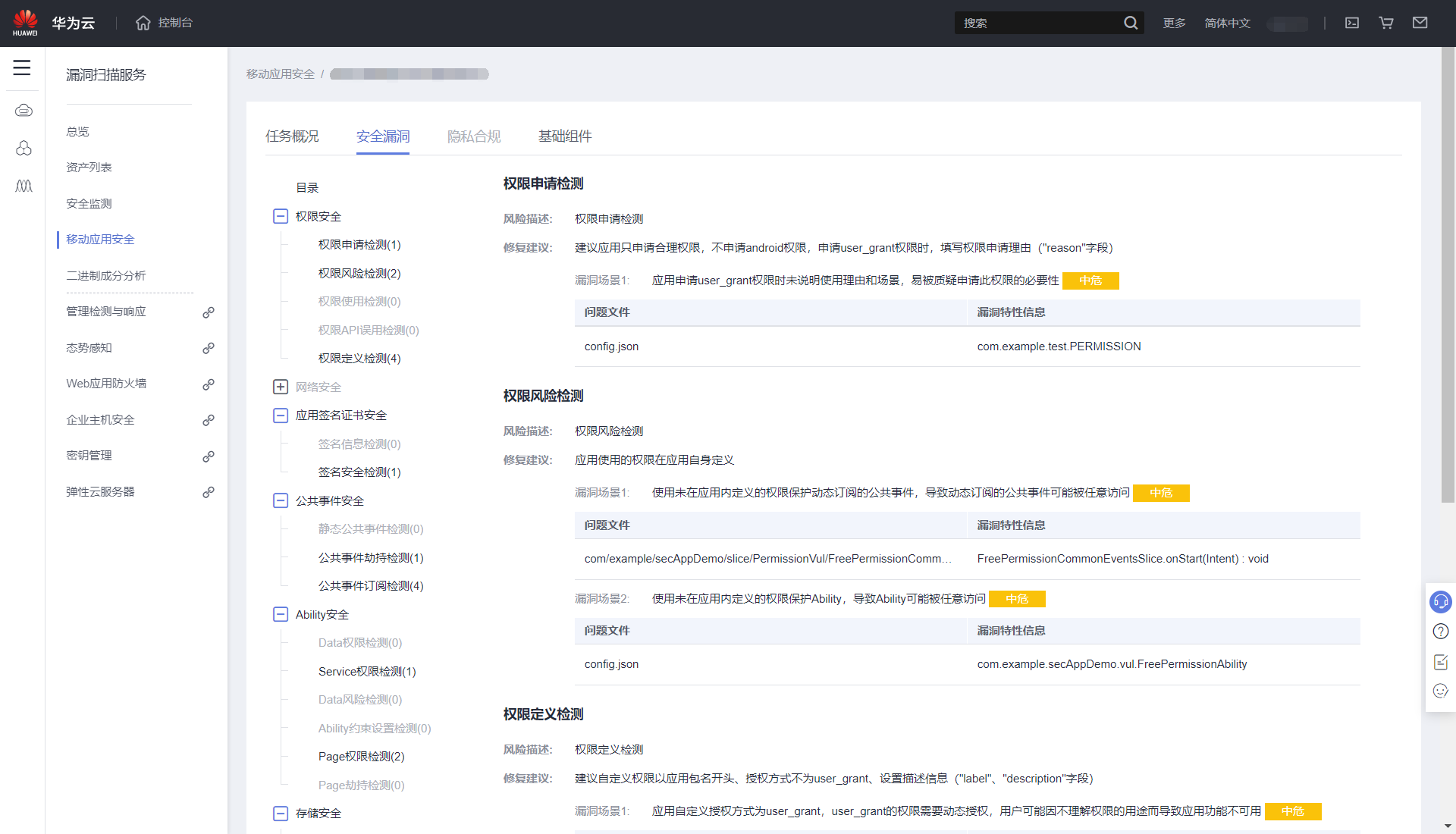Click the smiley feedback icon

(x=1440, y=691)
